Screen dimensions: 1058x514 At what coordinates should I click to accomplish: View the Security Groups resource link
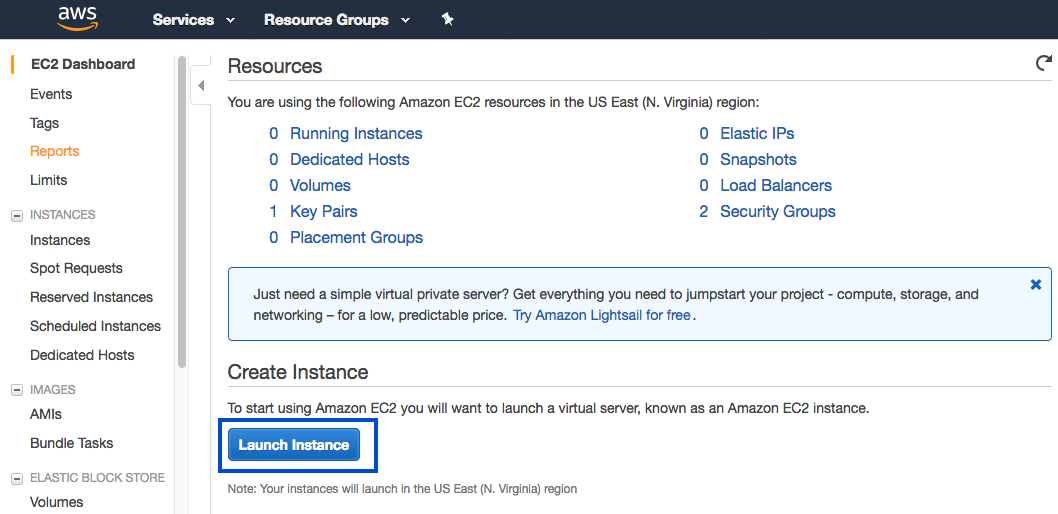click(778, 212)
